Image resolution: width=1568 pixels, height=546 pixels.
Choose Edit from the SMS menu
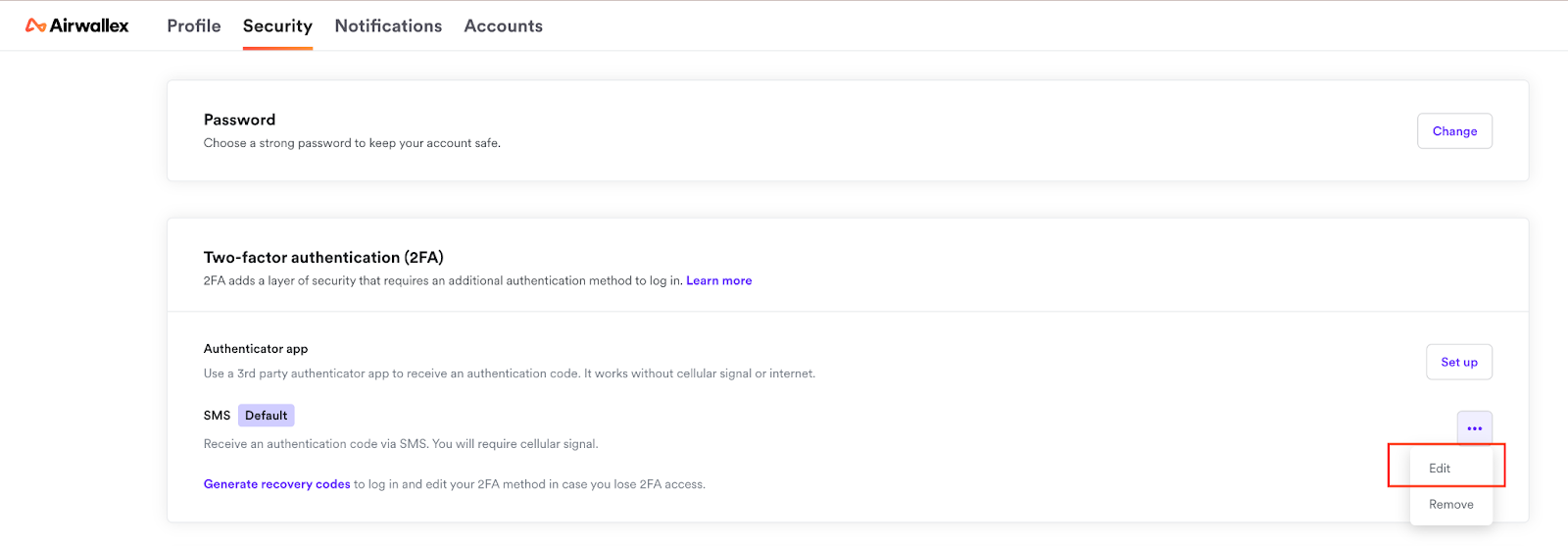click(1440, 469)
